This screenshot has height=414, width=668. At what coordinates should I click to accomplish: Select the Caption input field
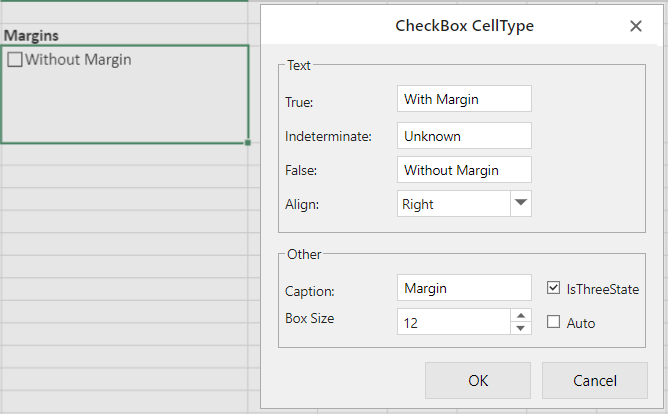(x=464, y=288)
